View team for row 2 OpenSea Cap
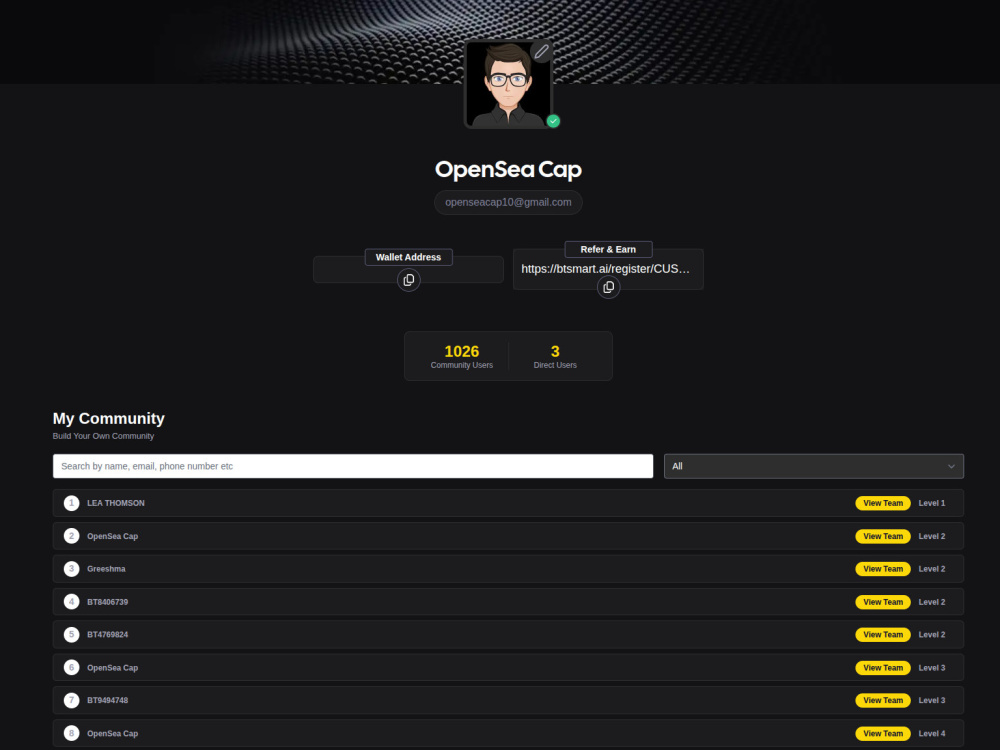 point(883,536)
